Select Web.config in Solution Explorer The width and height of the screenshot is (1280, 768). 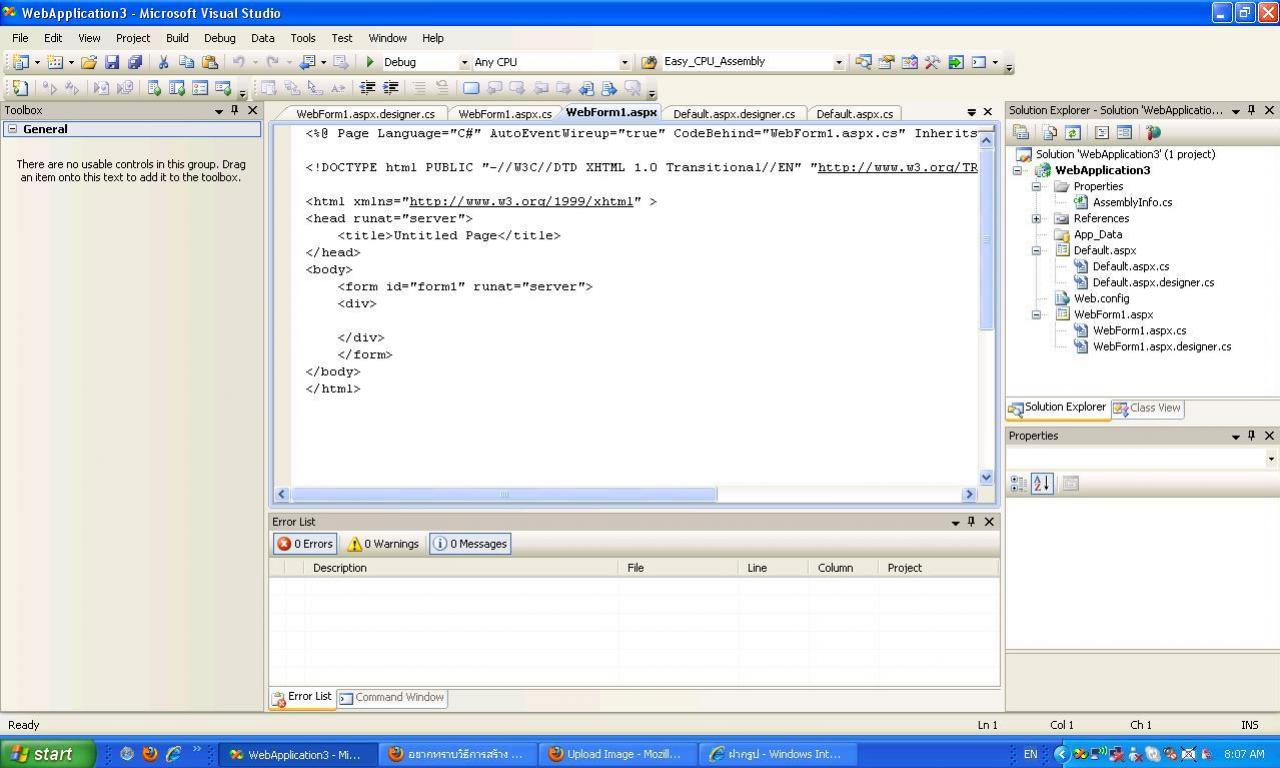pyautogui.click(x=1101, y=299)
